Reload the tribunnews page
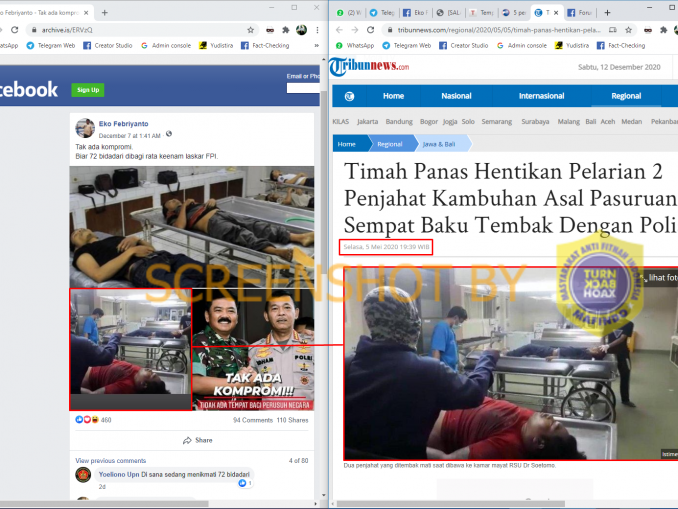The height and width of the screenshot is (509, 678). (x=371, y=30)
